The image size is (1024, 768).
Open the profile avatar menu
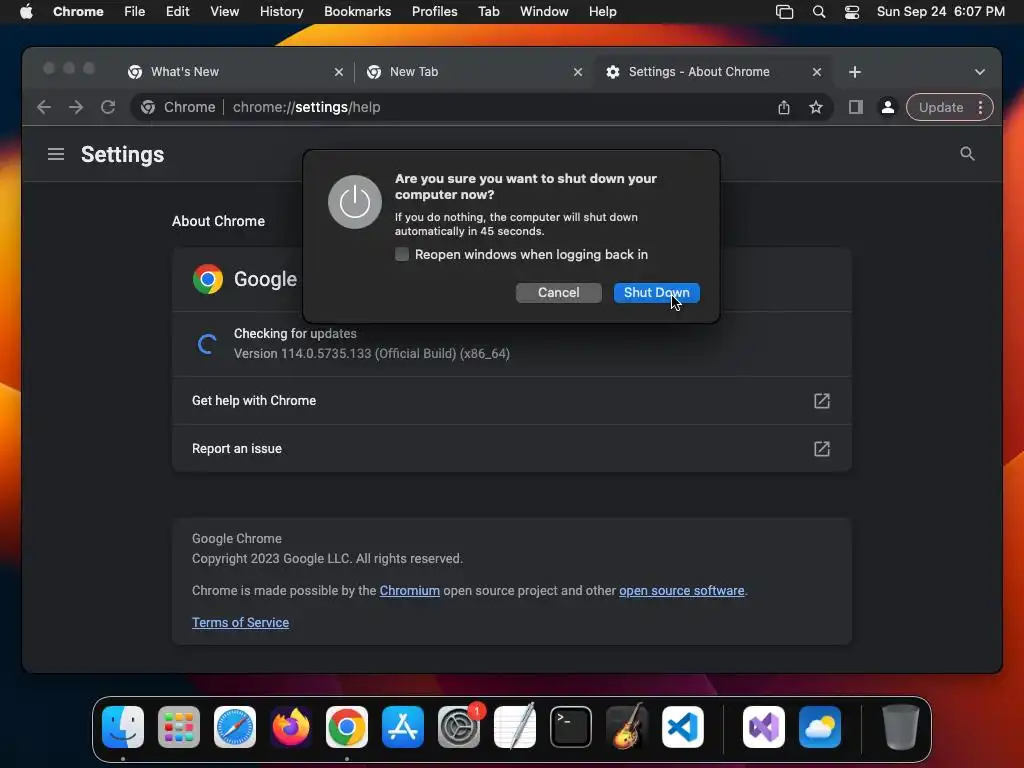888,107
